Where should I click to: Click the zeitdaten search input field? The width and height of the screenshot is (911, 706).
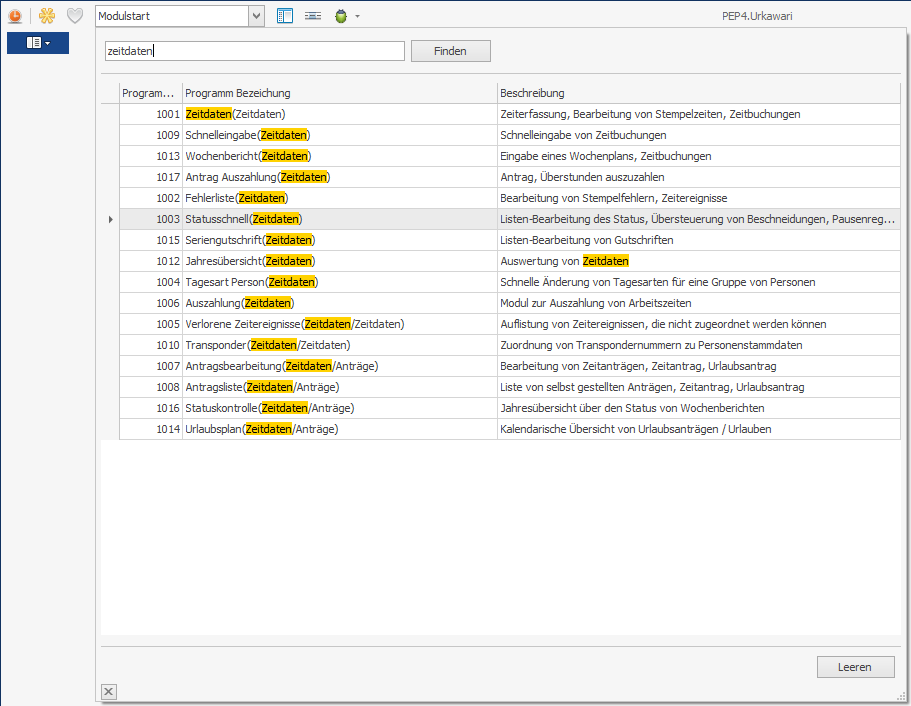click(x=254, y=51)
